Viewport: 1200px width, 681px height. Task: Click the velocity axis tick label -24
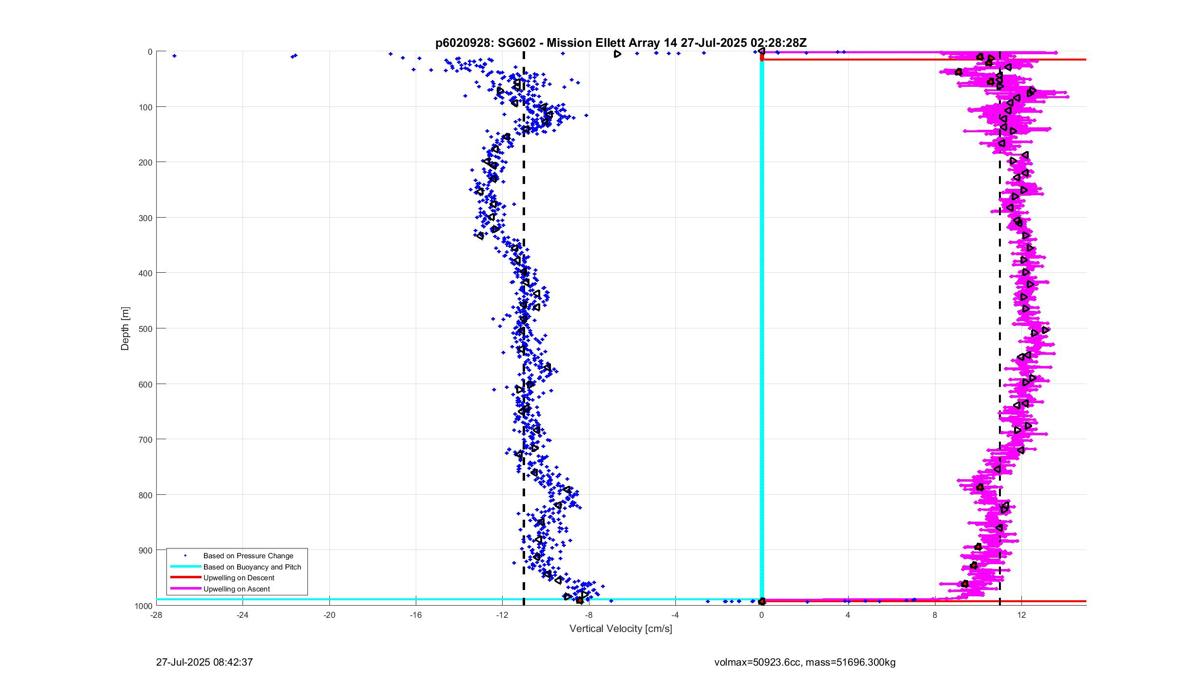pyautogui.click(x=243, y=616)
